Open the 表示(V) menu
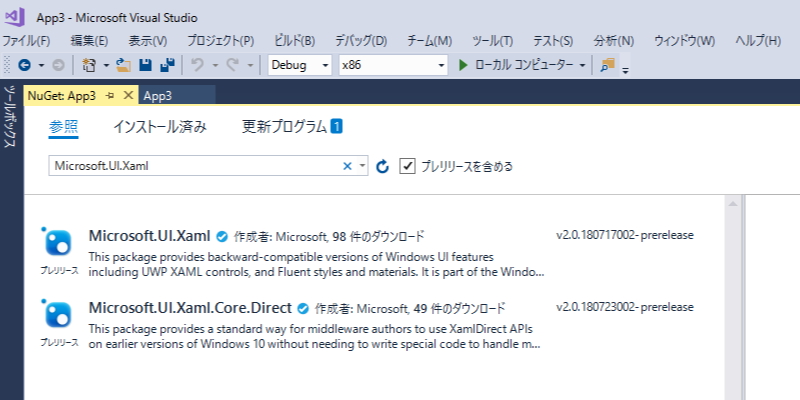800x400 pixels. point(147,41)
